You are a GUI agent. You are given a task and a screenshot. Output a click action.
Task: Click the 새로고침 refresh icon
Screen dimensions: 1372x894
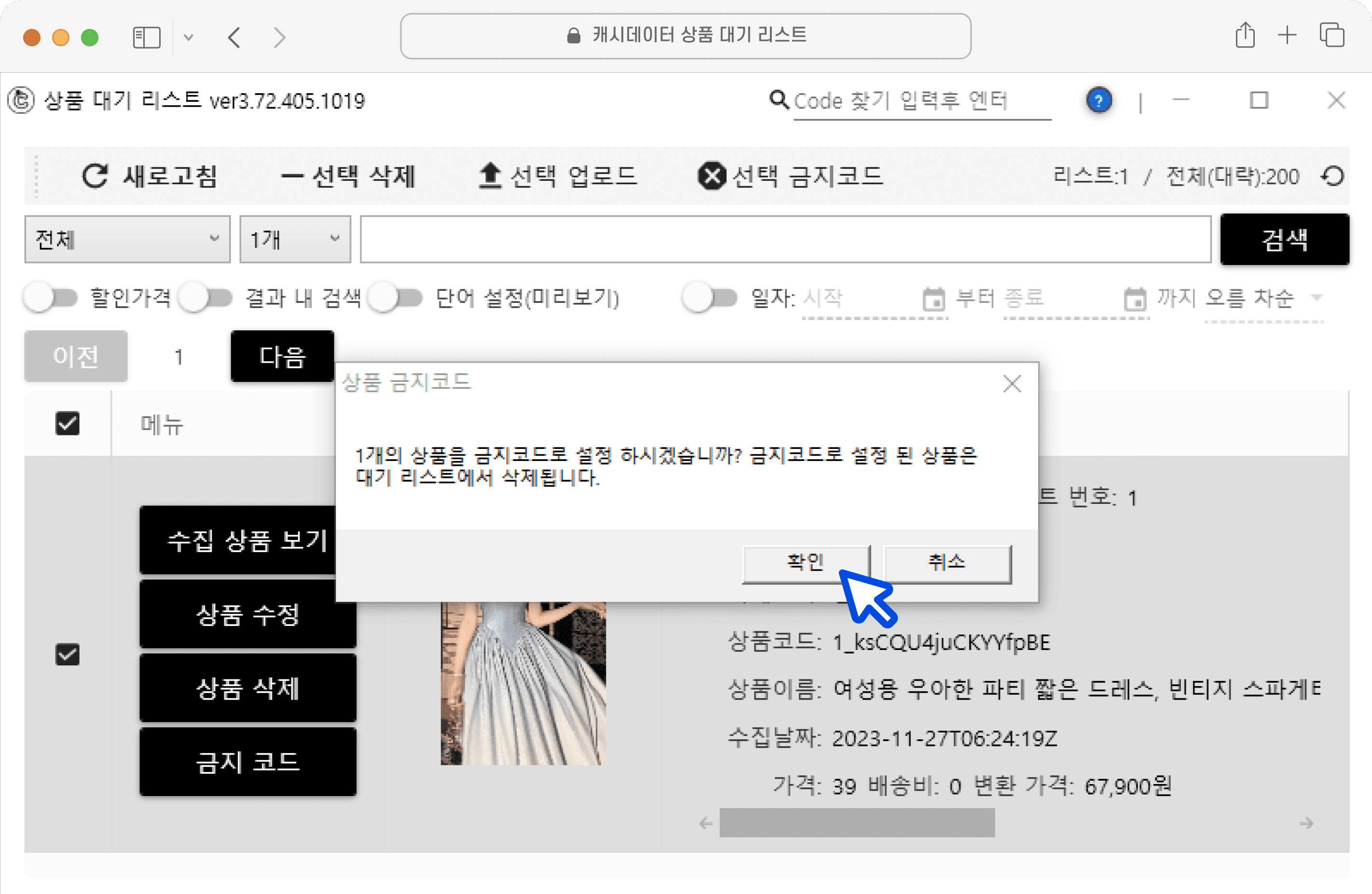click(x=95, y=176)
